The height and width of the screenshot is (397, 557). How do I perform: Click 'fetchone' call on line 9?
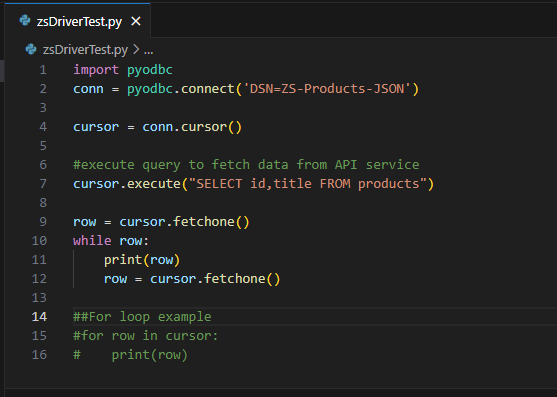pos(204,222)
